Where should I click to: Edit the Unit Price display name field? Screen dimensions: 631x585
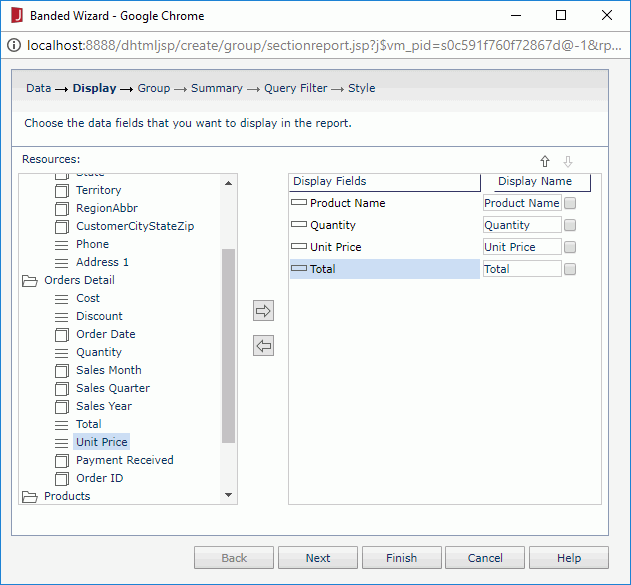(522, 247)
